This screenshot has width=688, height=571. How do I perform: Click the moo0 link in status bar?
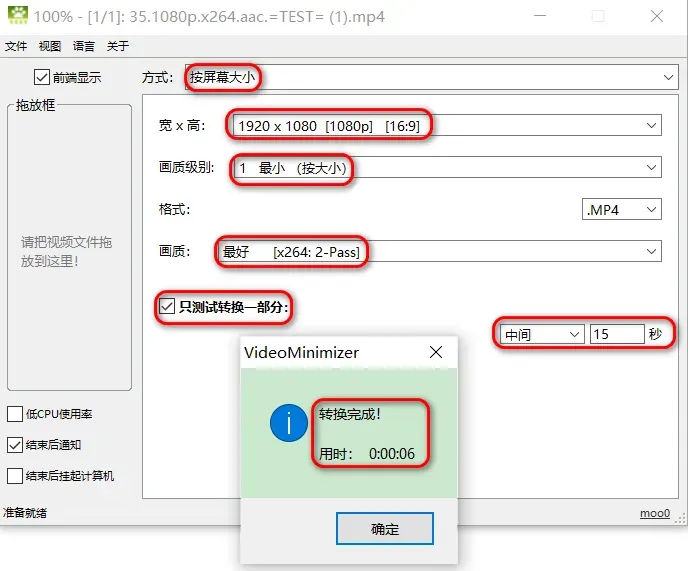click(655, 513)
